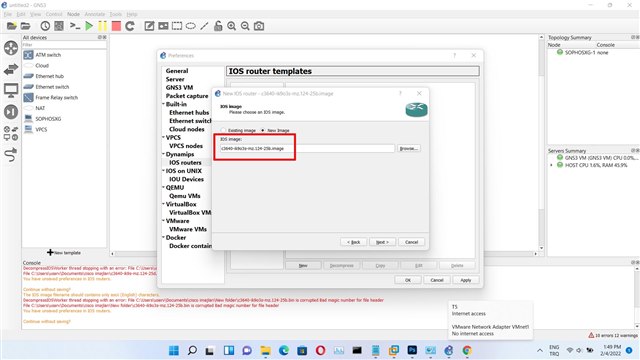Open the File menu

pyautogui.click(x=8, y=14)
